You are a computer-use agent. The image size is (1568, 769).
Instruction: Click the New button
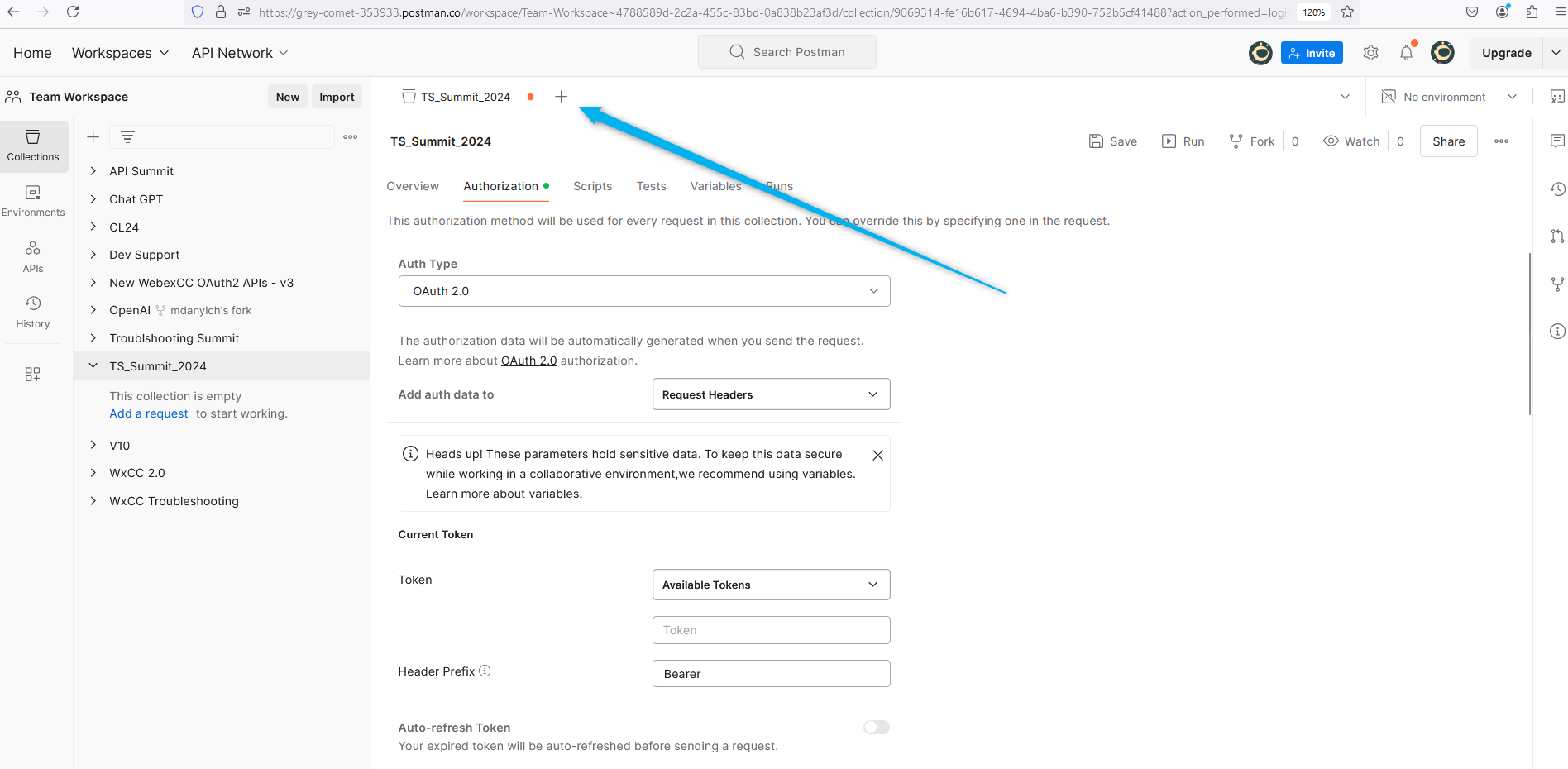coord(288,97)
